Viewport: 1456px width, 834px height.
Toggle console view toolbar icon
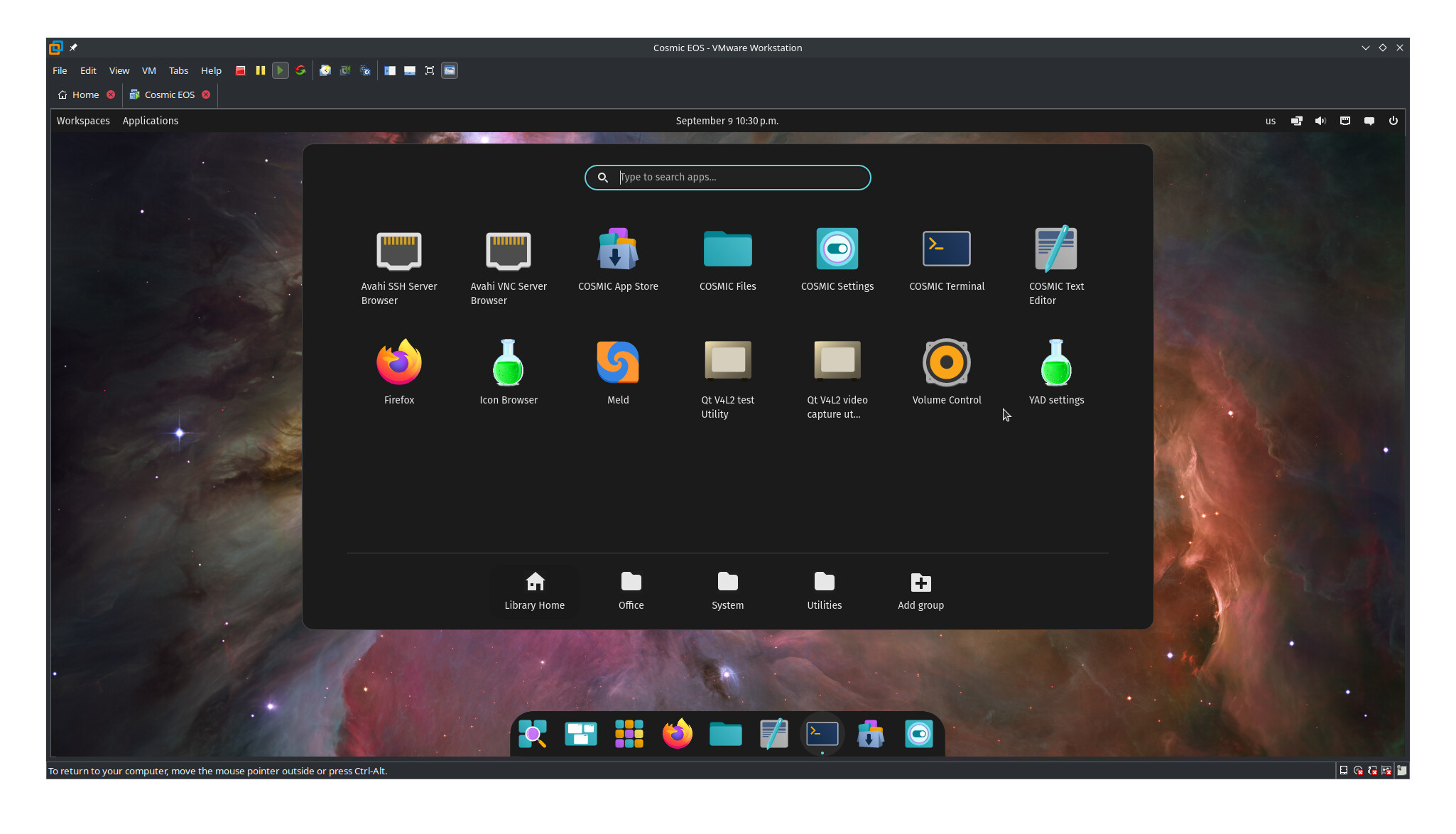click(x=450, y=70)
